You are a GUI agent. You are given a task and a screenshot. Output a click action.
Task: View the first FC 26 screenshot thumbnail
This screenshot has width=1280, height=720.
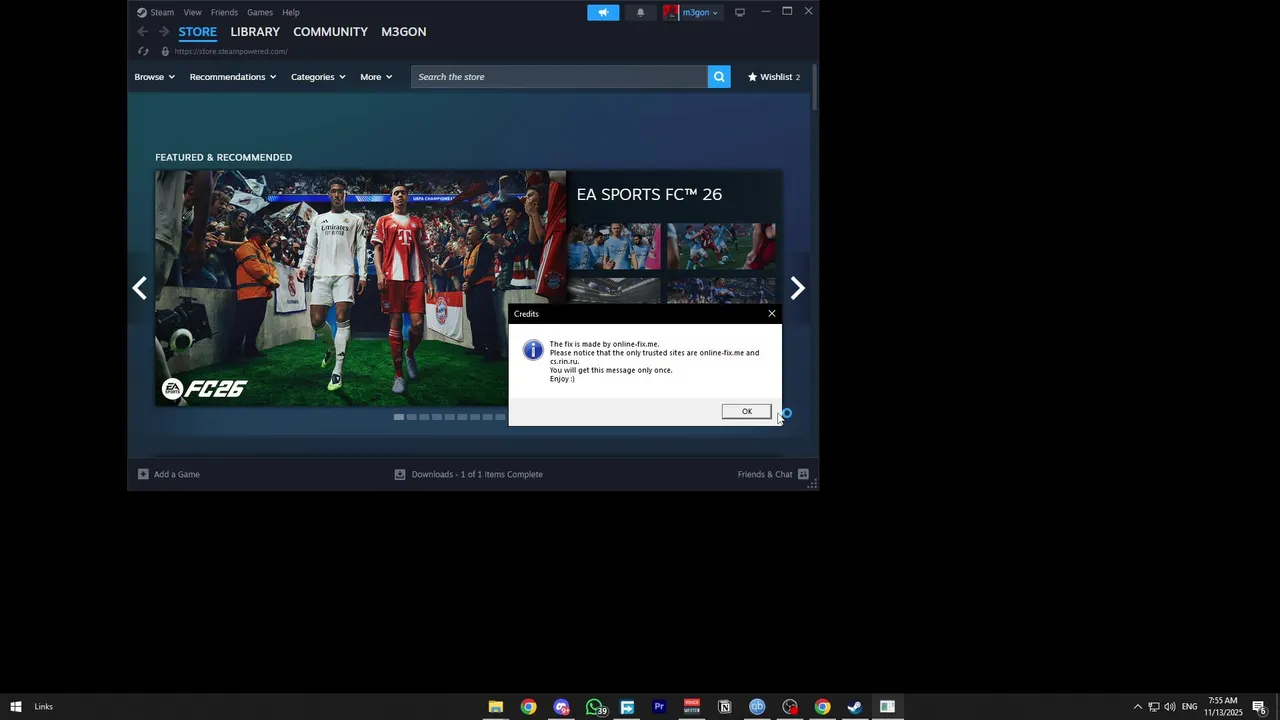click(614, 246)
